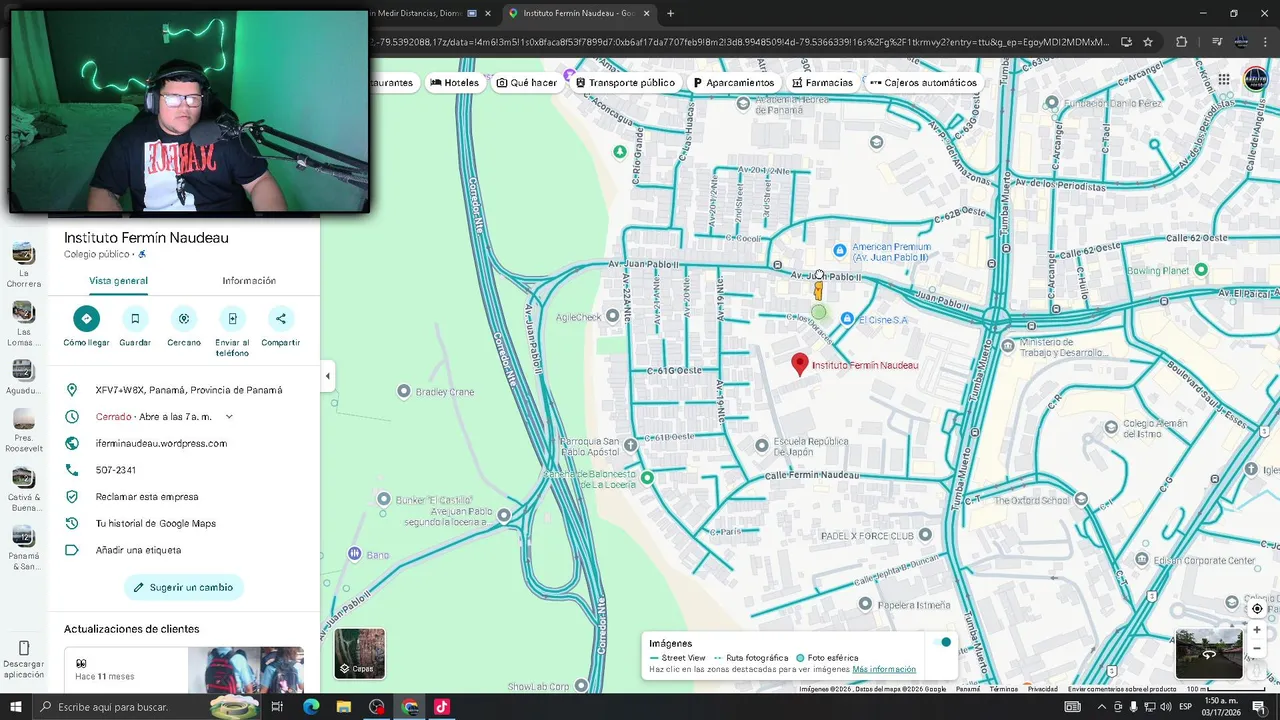Send place with Enviar al teléfono icon
1280x720 pixels.
pos(232,319)
